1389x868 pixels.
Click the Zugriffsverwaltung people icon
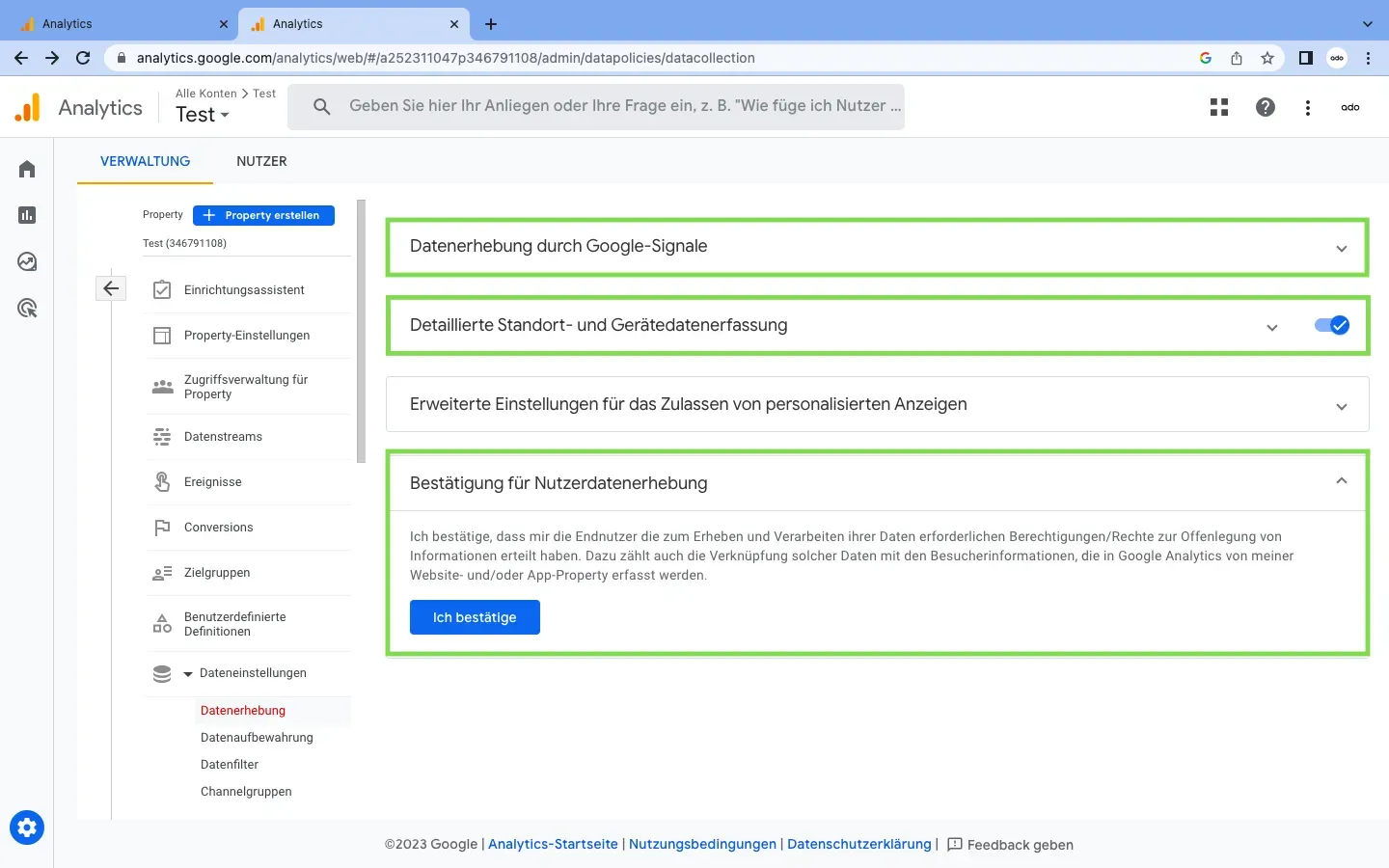pos(162,387)
